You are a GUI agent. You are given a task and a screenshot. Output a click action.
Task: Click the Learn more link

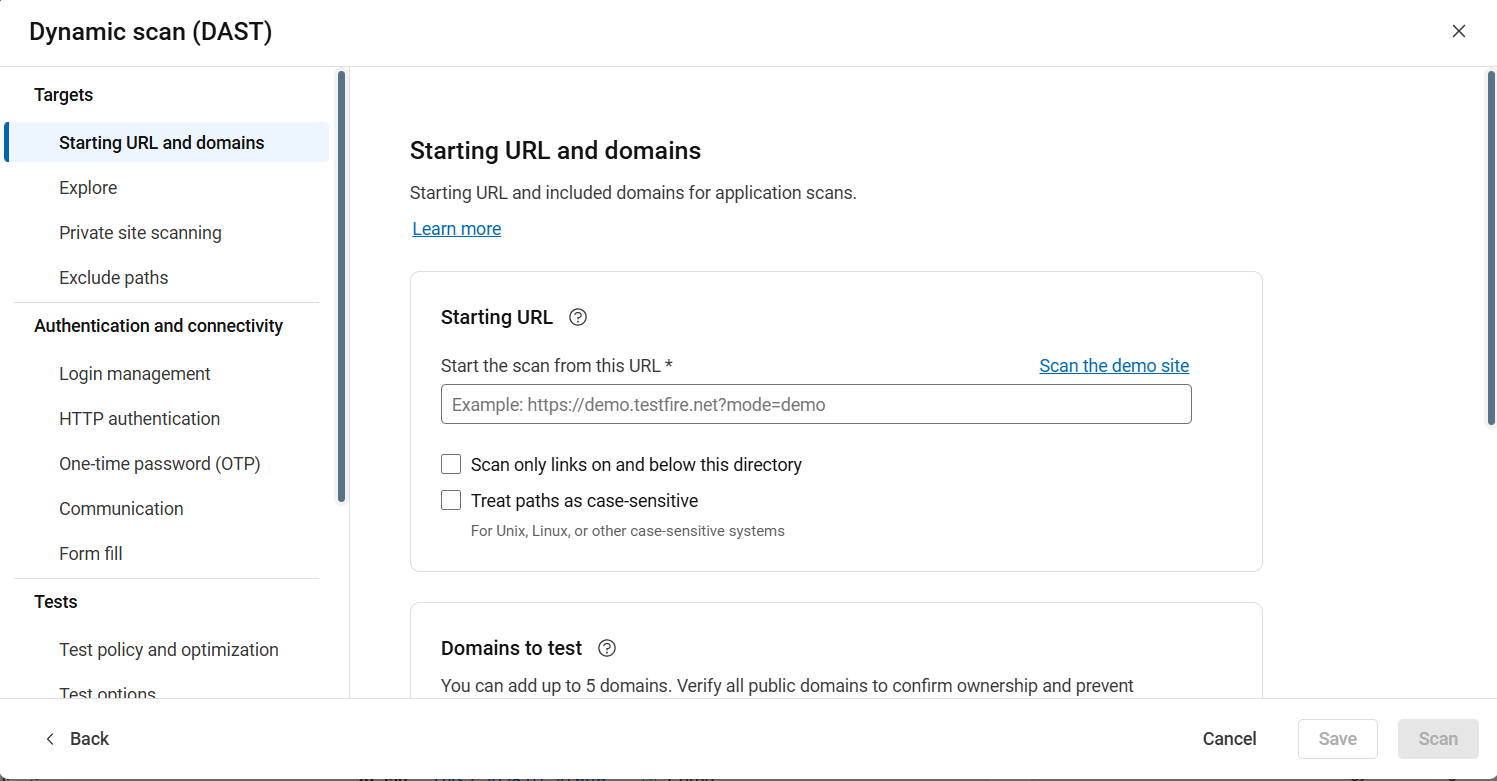457,229
